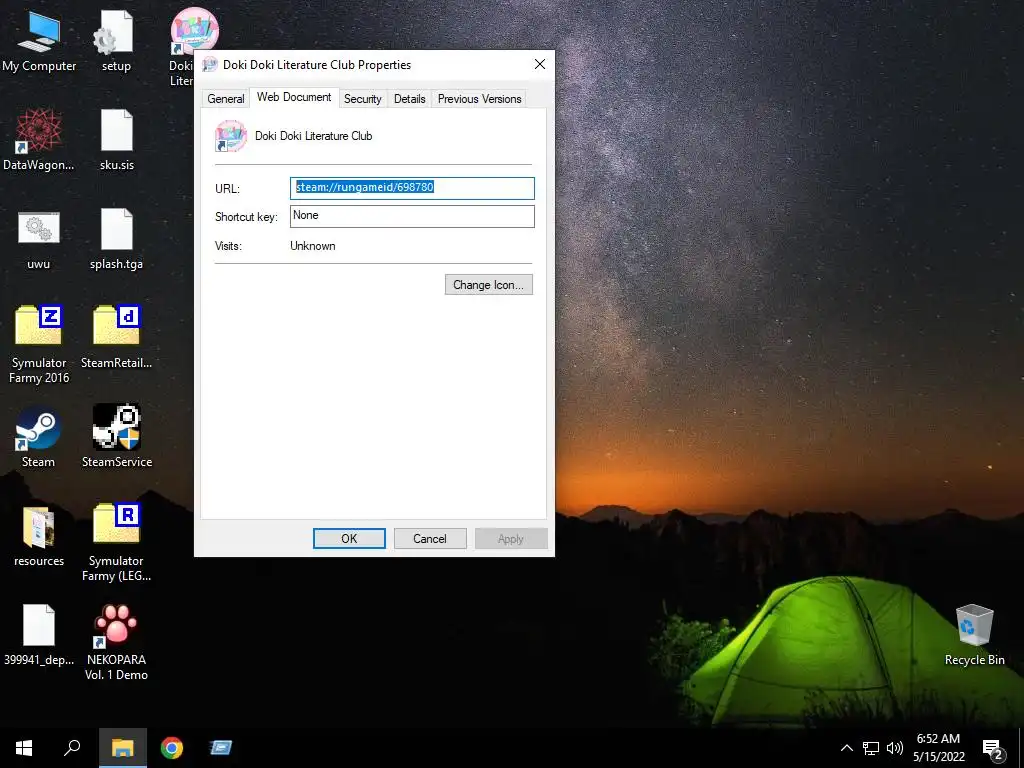Show hidden system tray icons
Viewport: 1024px width, 768px height.
pos(846,748)
